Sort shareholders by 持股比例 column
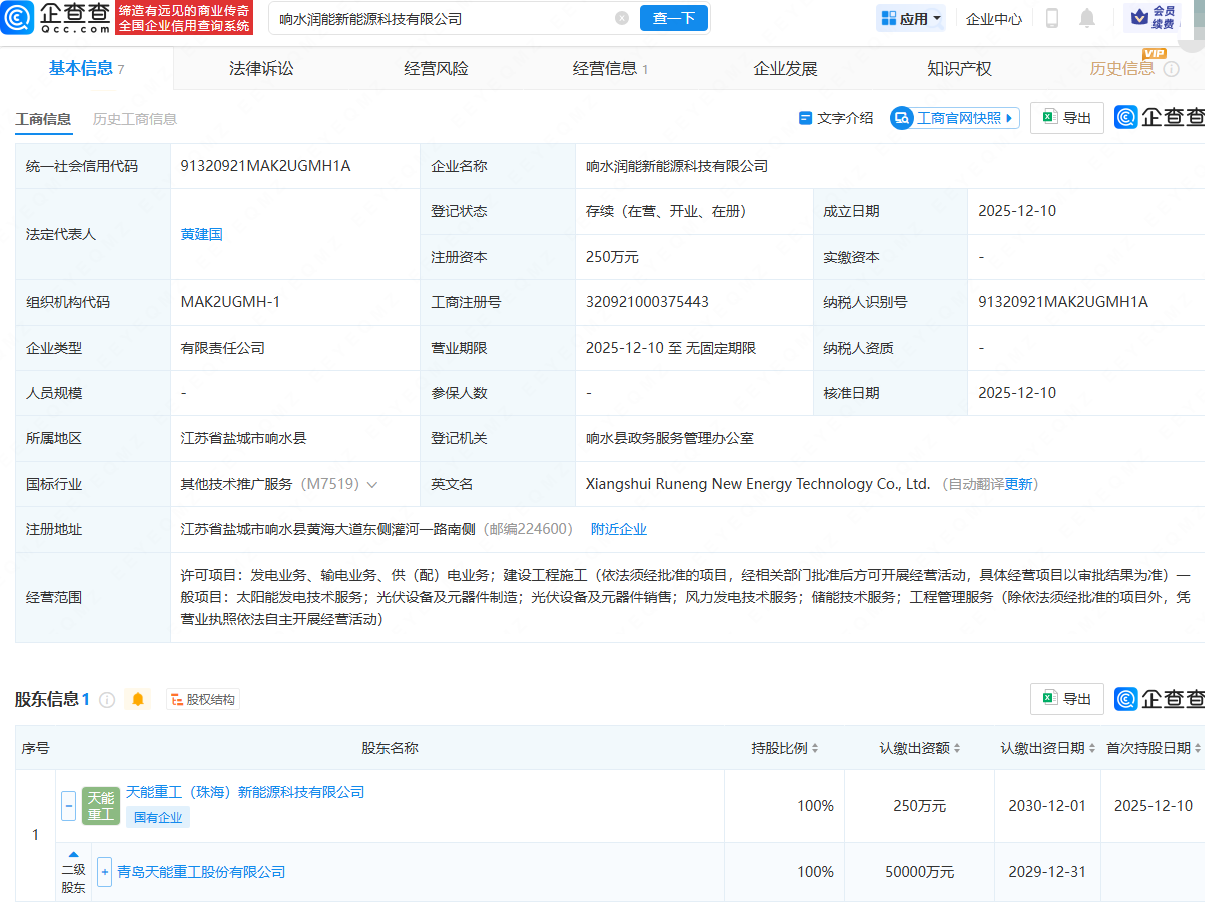Viewport: 1205px width, 902px height. coord(786,747)
